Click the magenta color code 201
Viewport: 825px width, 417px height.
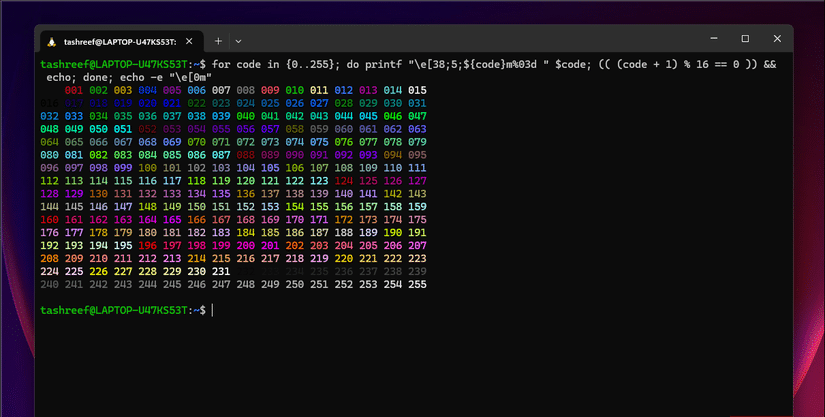click(270, 246)
